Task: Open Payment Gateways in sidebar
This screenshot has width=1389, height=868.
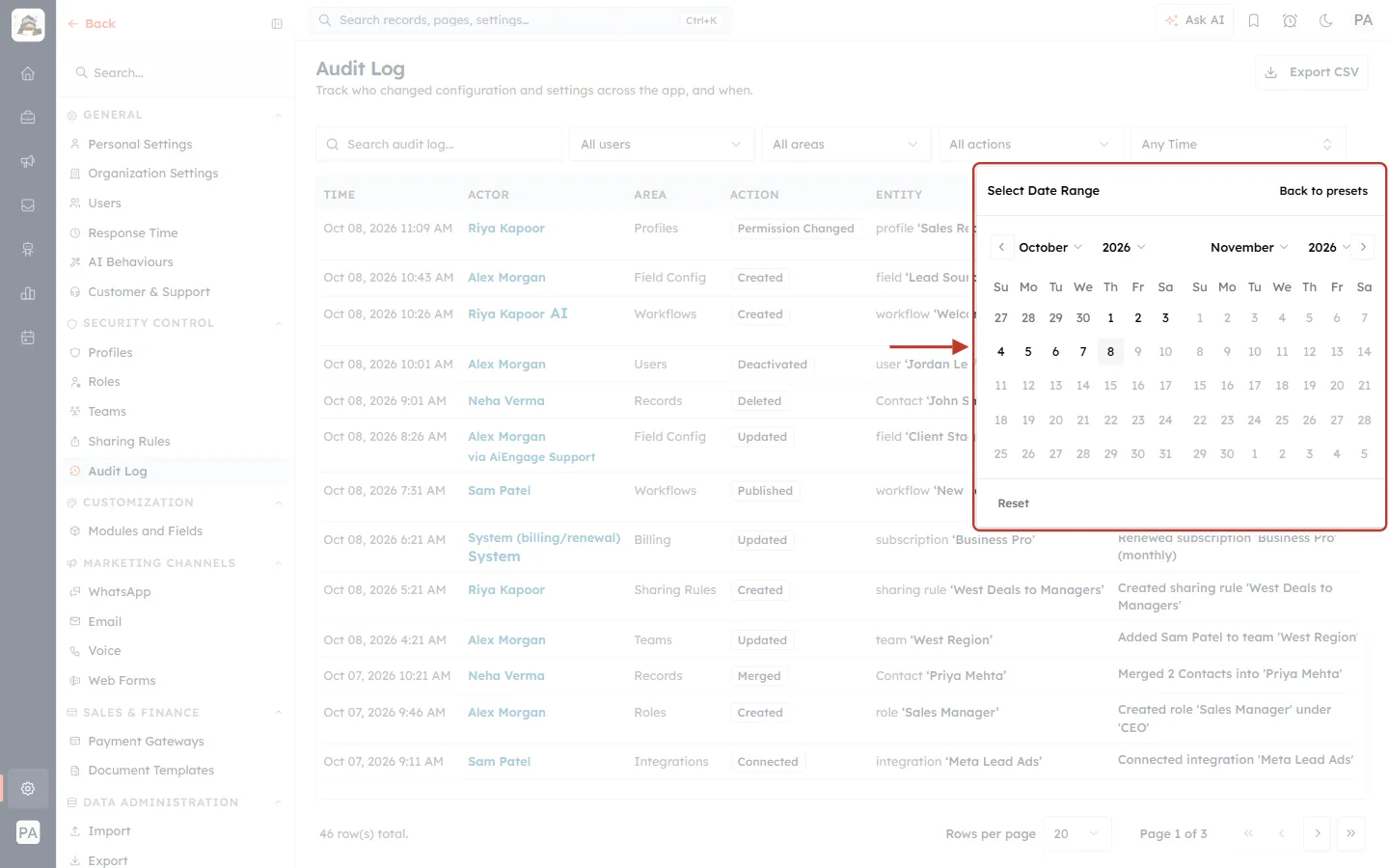Action: point(146,742)
